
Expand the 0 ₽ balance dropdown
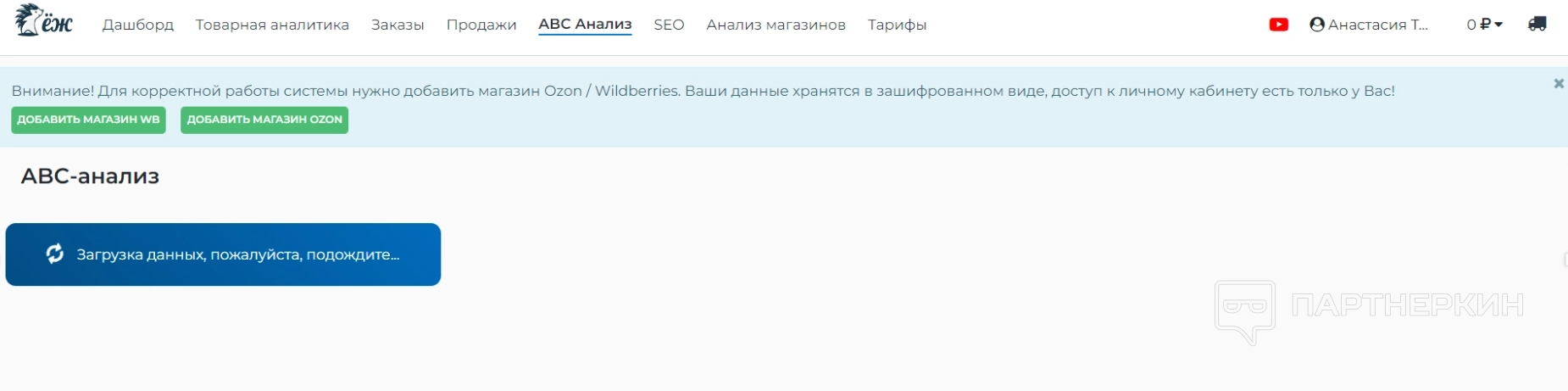pos(1485,25)
